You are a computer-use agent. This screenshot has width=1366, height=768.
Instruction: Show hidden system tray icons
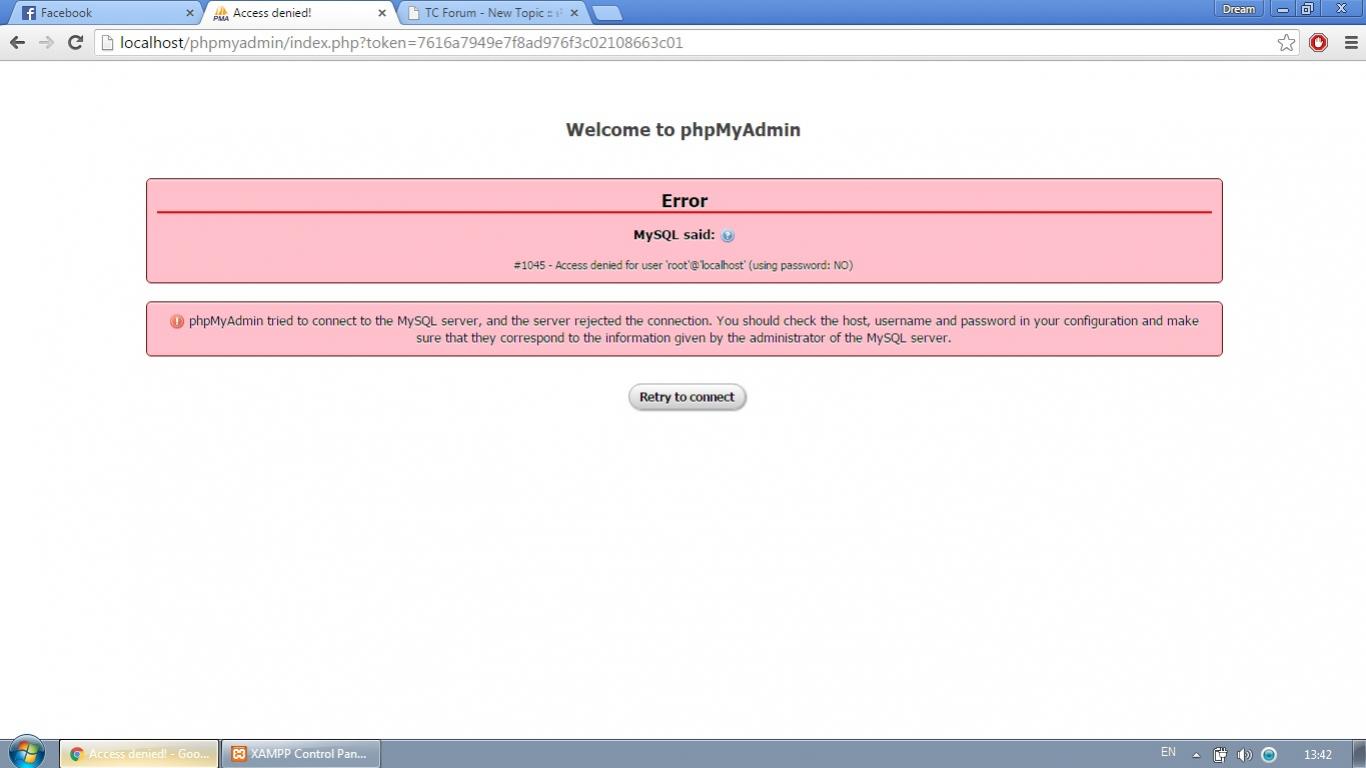click(1196, 755)
